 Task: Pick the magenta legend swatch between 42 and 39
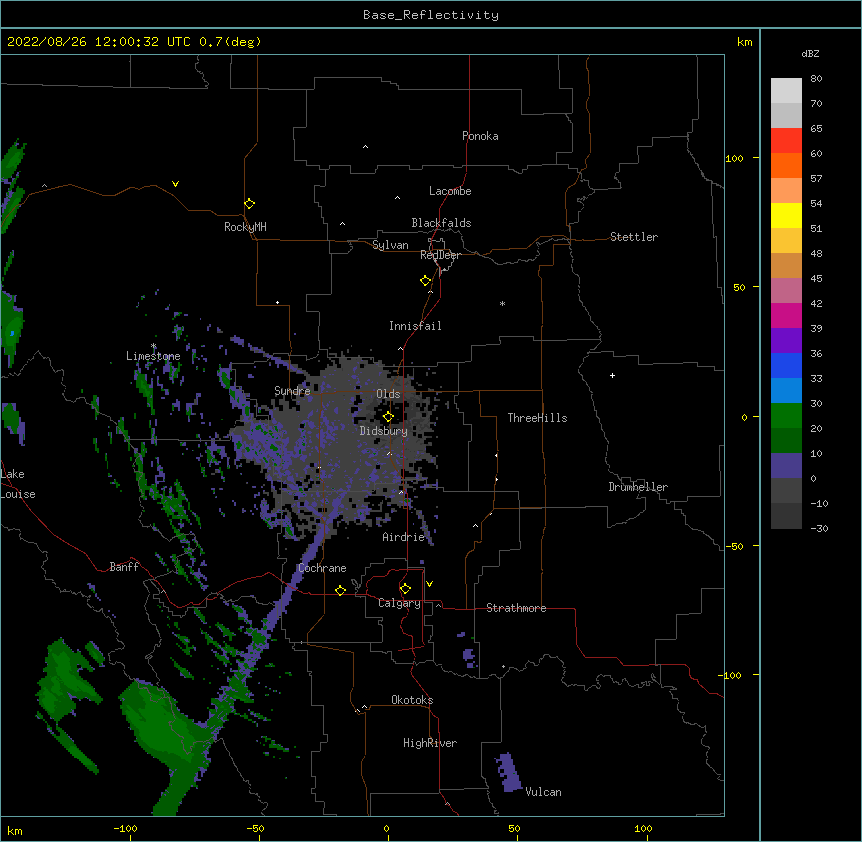[786, 315]
